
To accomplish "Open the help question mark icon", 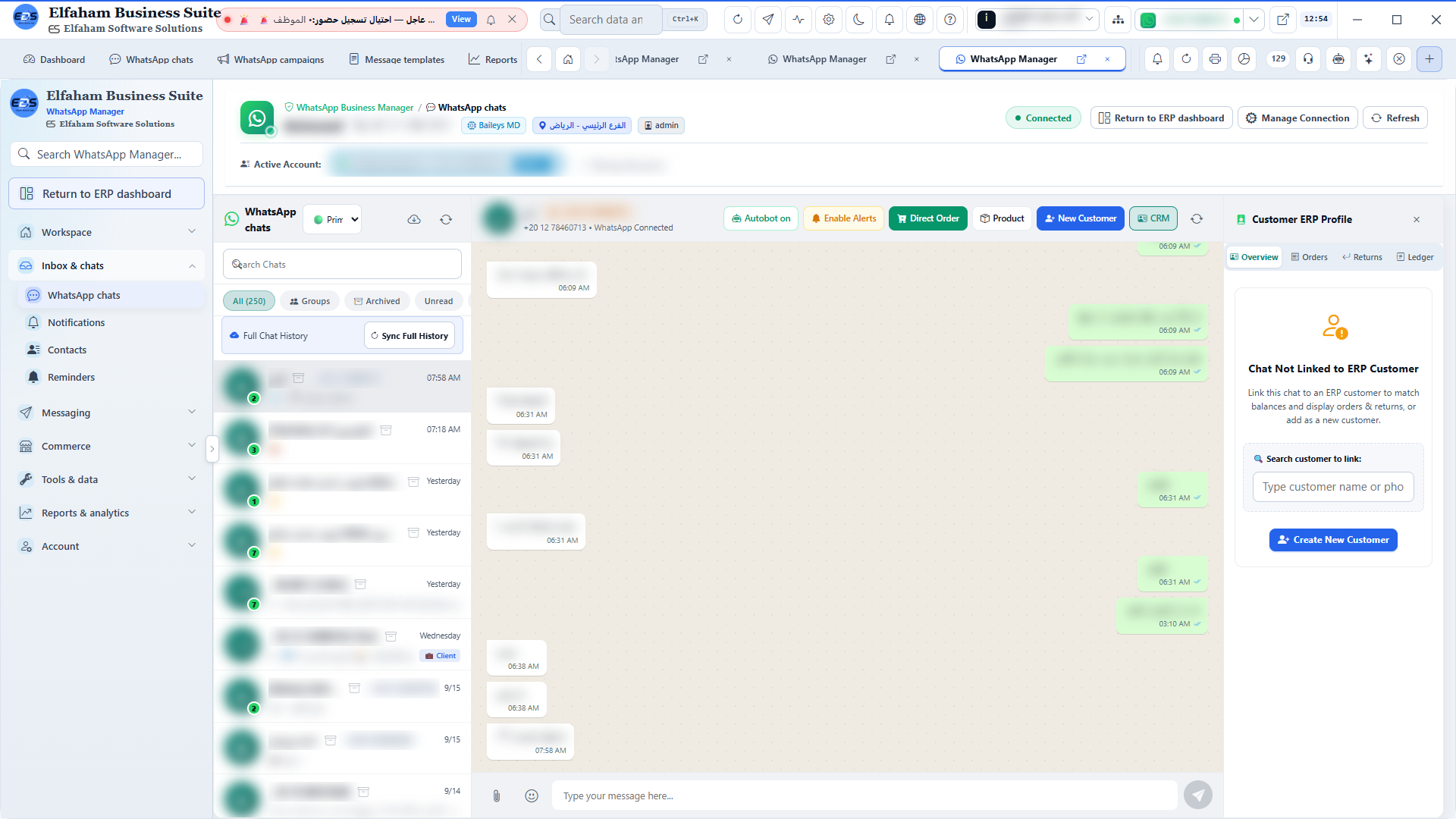I will point(950,20).
